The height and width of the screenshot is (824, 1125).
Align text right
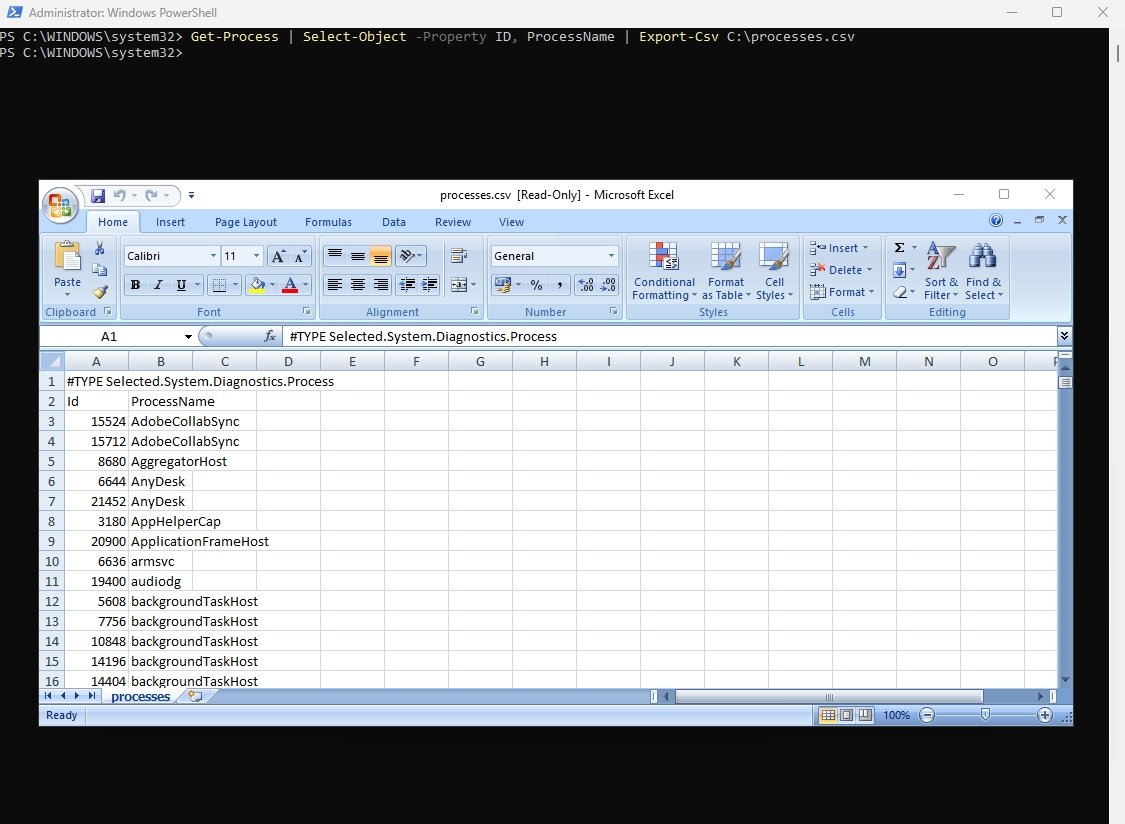coord(380,285)
